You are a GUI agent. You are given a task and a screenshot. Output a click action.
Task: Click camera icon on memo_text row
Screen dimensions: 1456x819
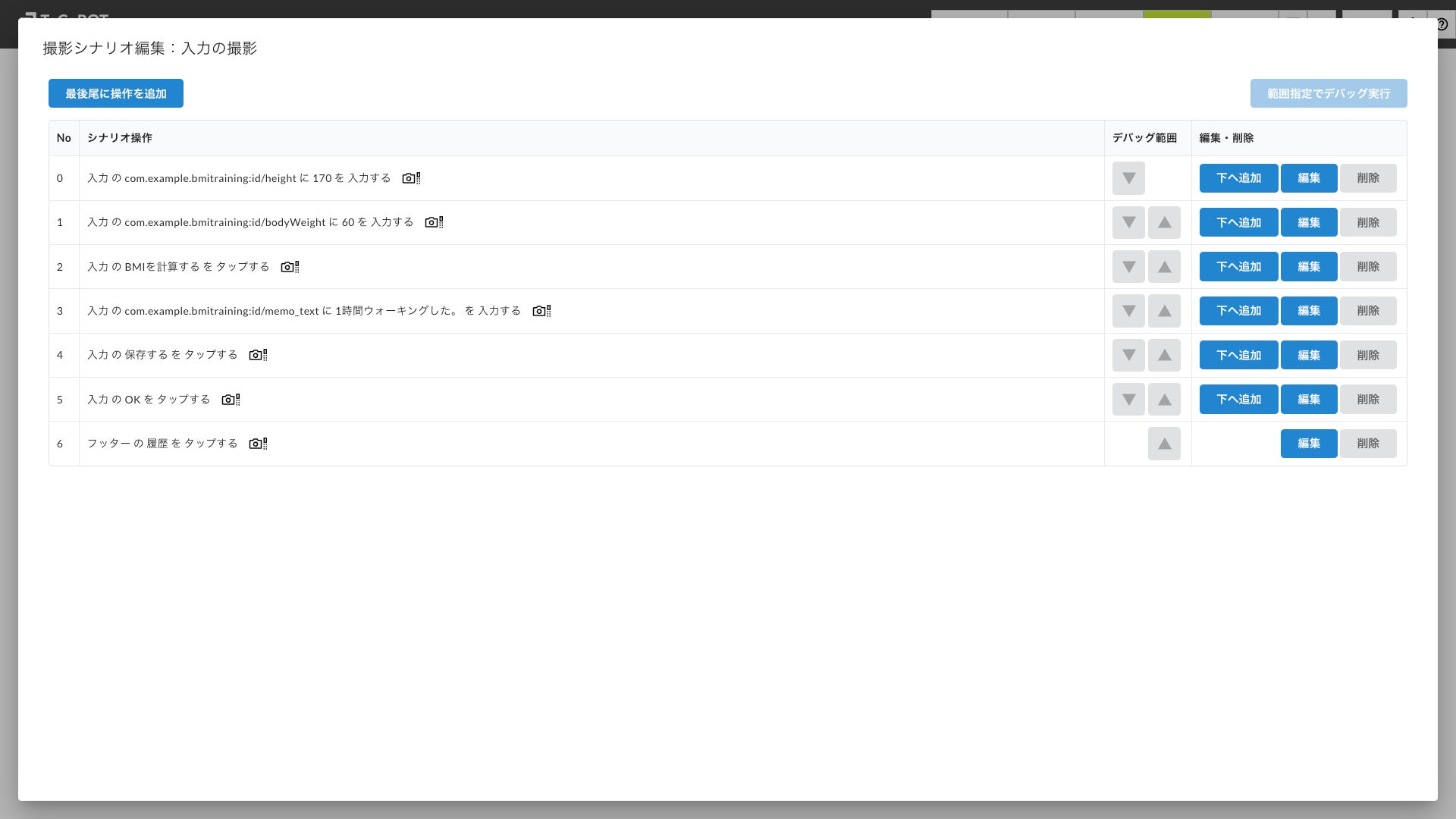click(541, 311)
